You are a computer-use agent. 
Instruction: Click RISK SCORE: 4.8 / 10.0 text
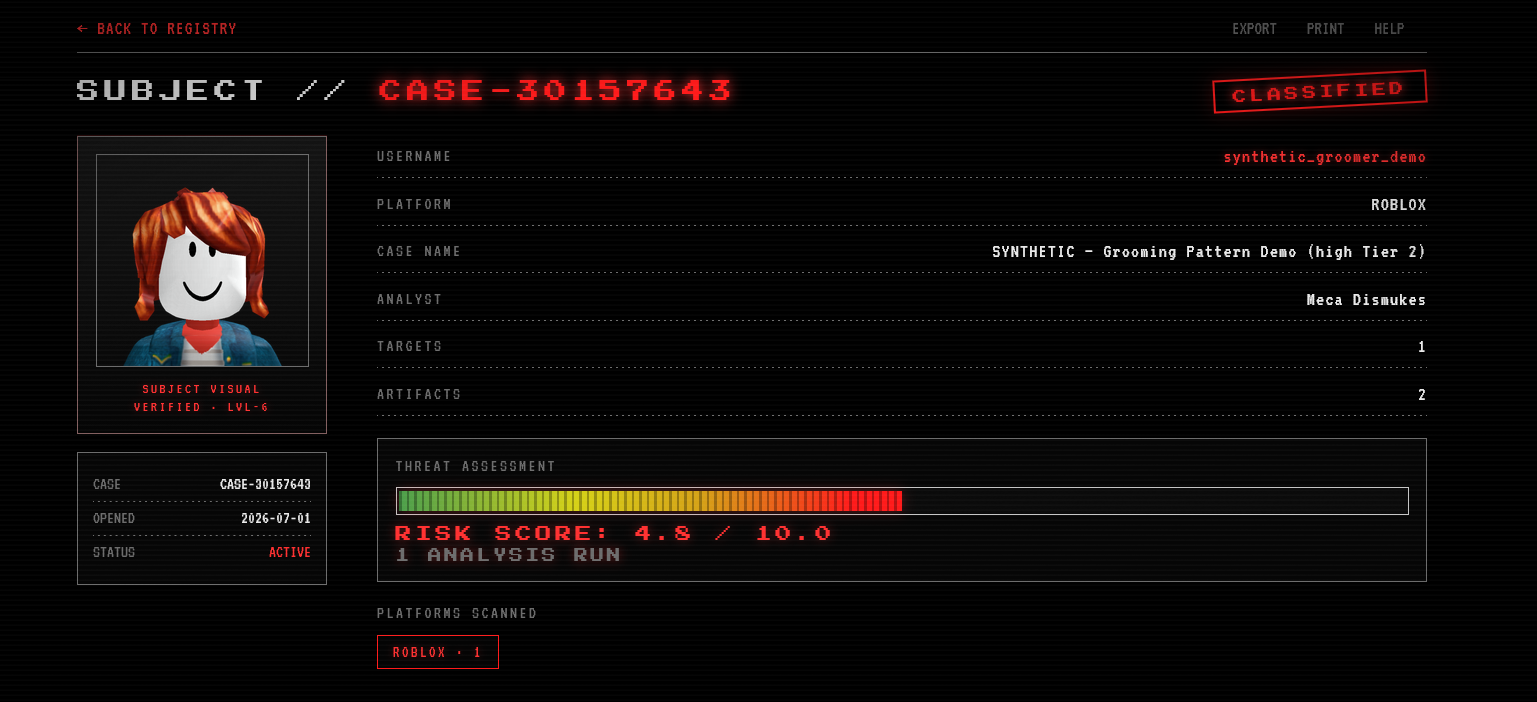pos(613,533)
